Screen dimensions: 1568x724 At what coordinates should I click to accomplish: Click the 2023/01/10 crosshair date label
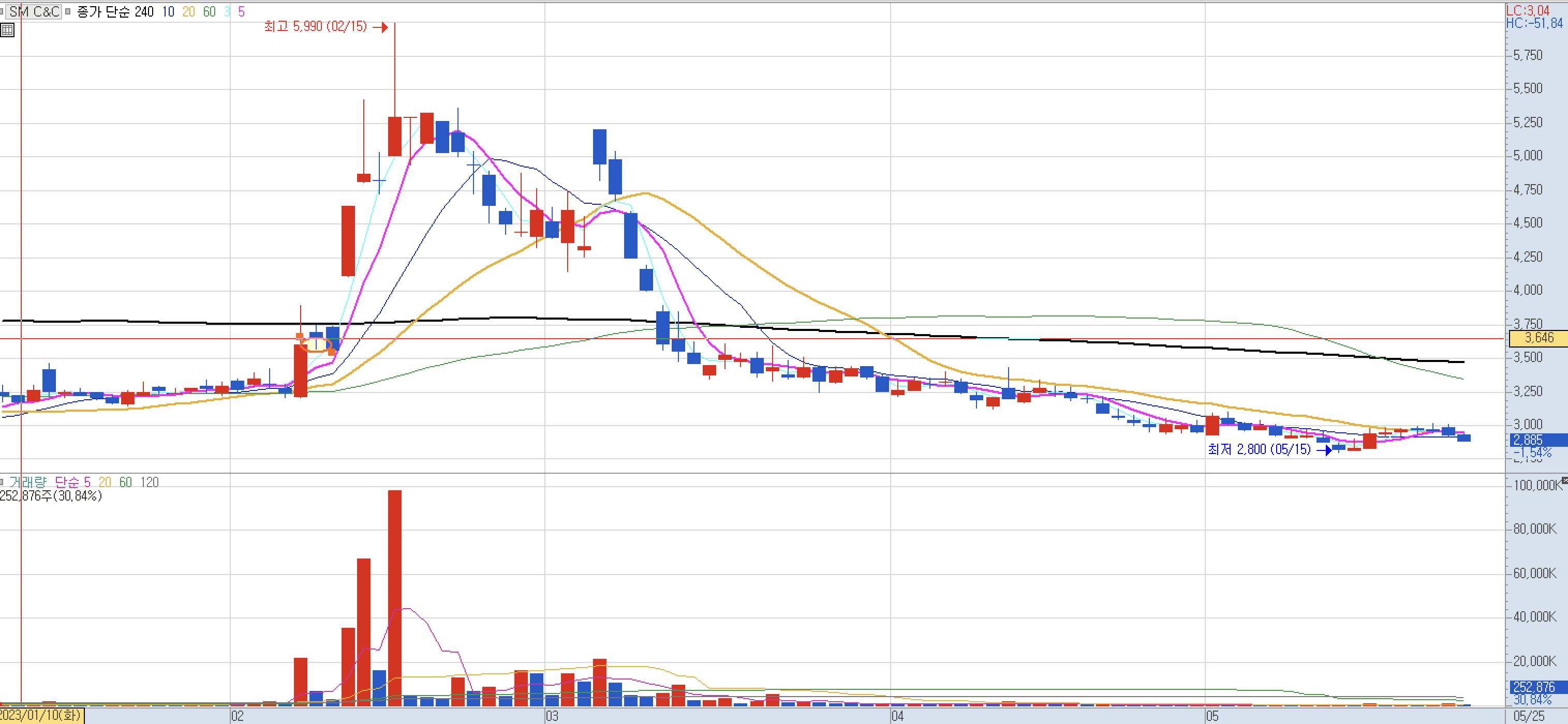(x=41, y=715)
